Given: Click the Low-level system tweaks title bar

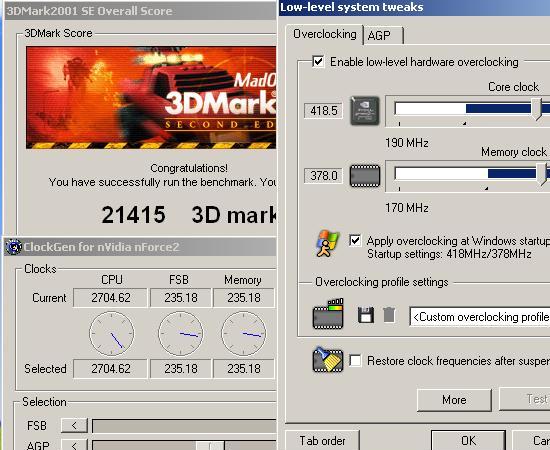Looking at the screenshot, I should [x=415, y=7].
